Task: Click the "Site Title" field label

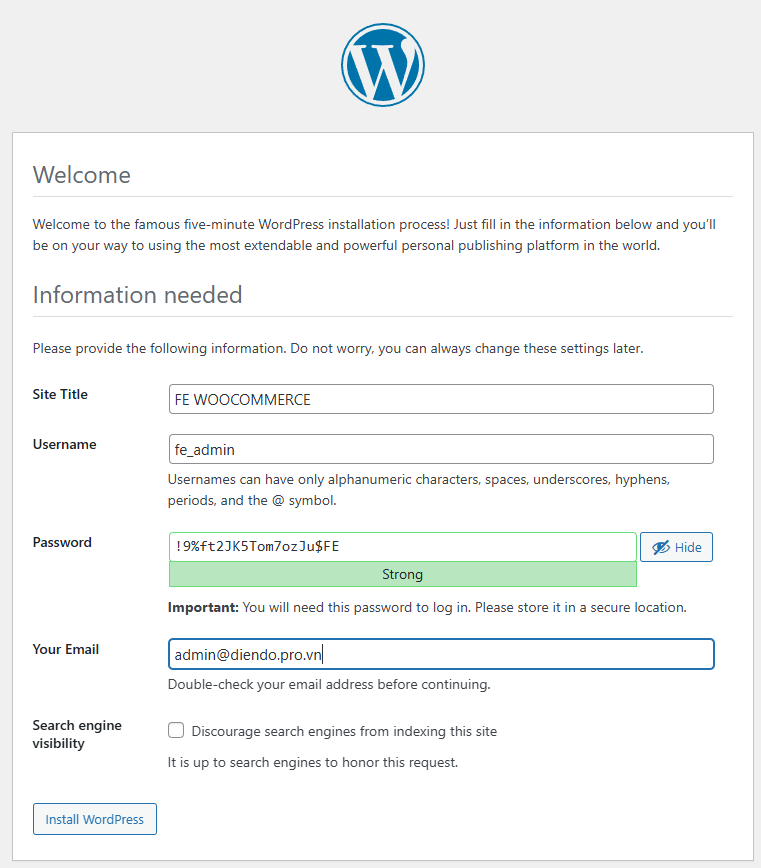Action: (x=60, y=394)
